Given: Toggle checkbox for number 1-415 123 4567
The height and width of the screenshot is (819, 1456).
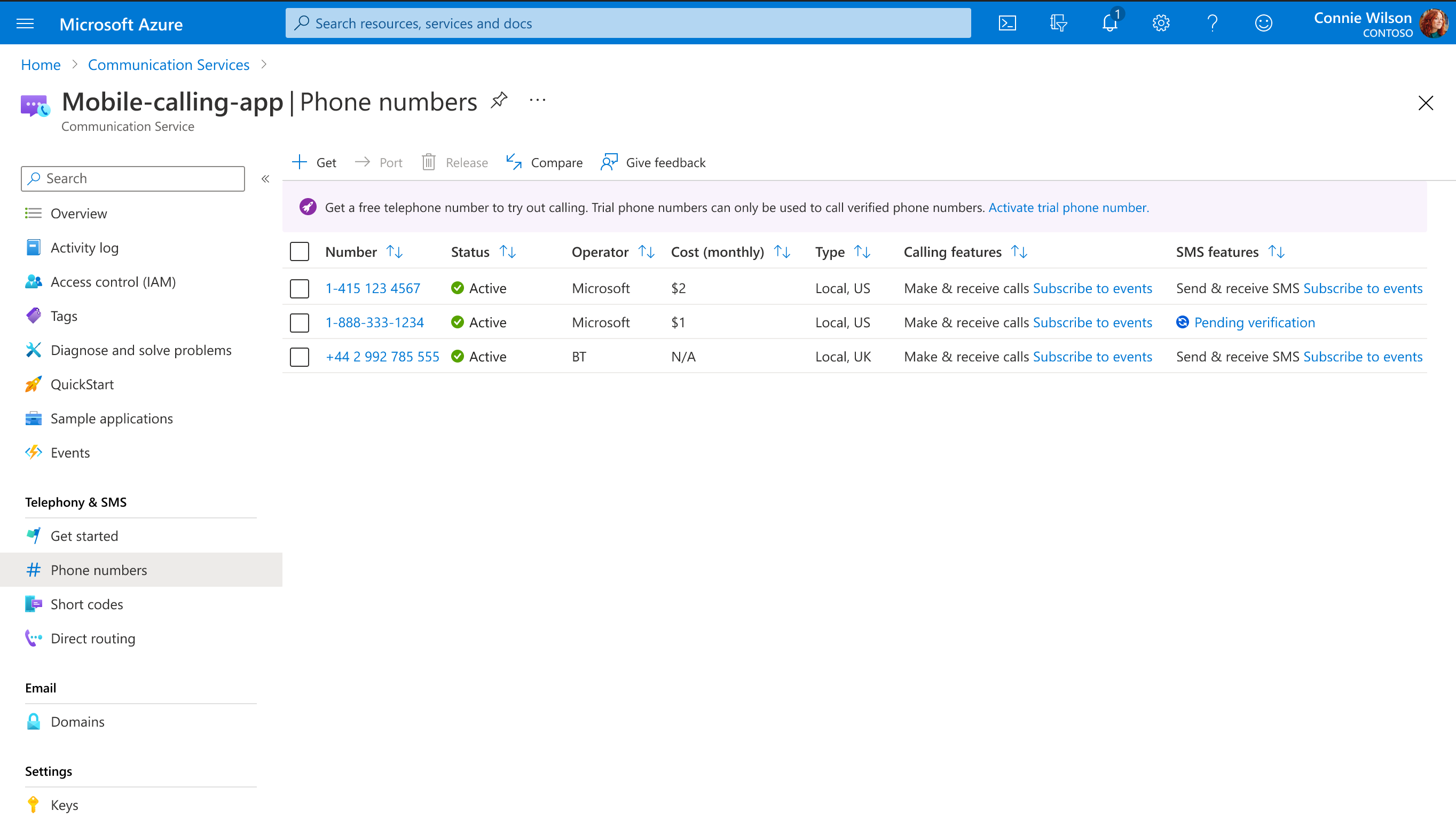Looking at the screenshot, I should click(x=300, y=288).
